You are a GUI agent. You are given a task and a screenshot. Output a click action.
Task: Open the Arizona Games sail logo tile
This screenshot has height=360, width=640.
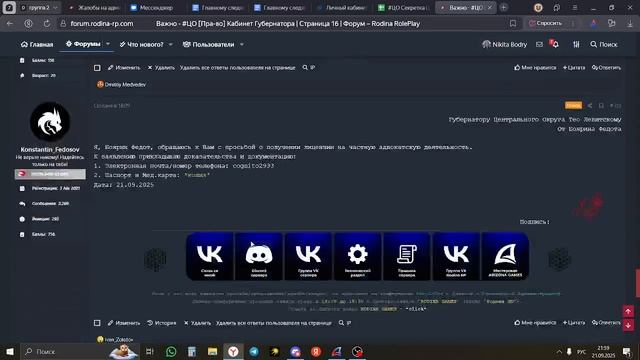tap(505, 256)
